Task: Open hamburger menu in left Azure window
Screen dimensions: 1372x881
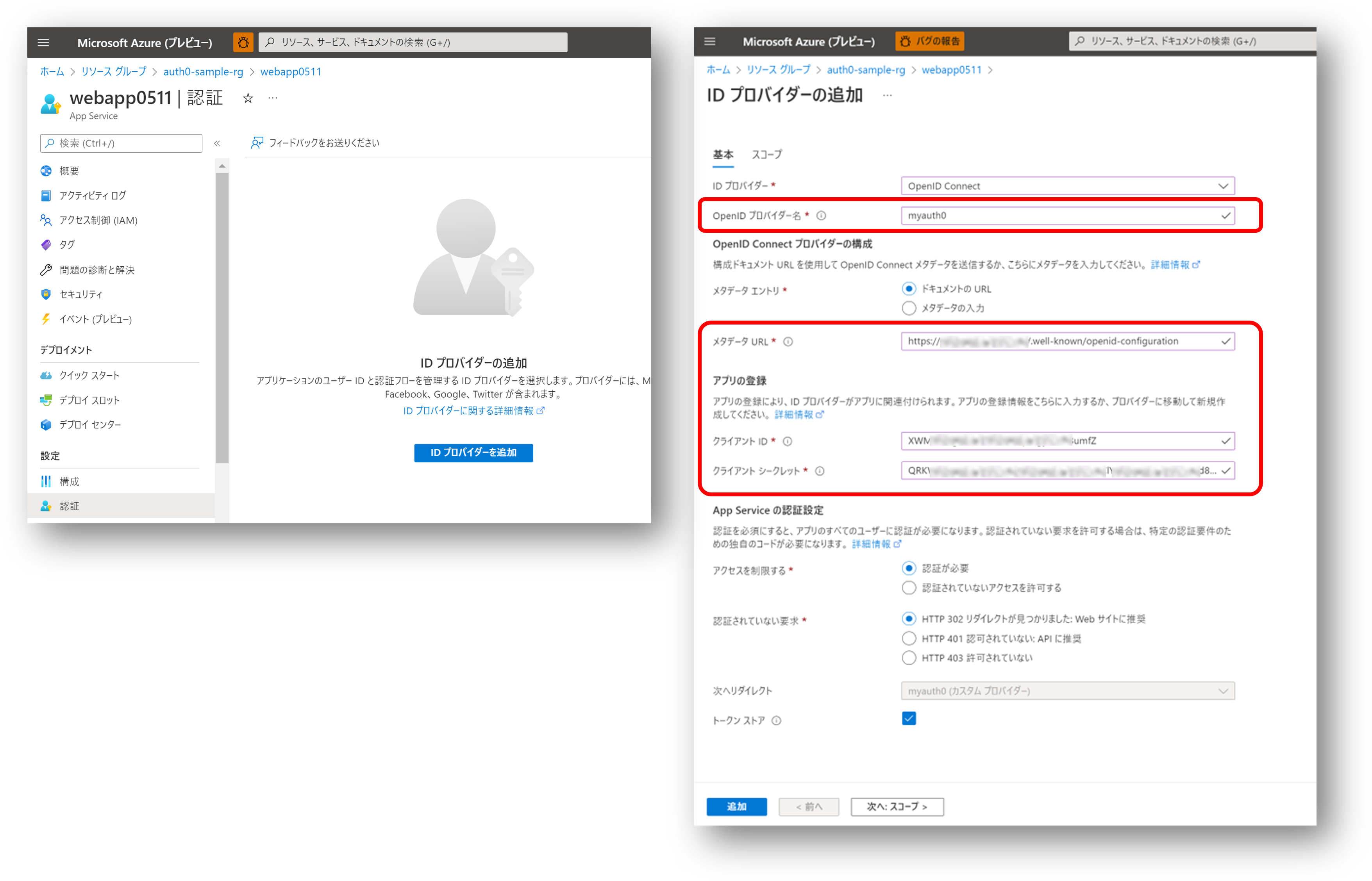Action: point(43,42)
